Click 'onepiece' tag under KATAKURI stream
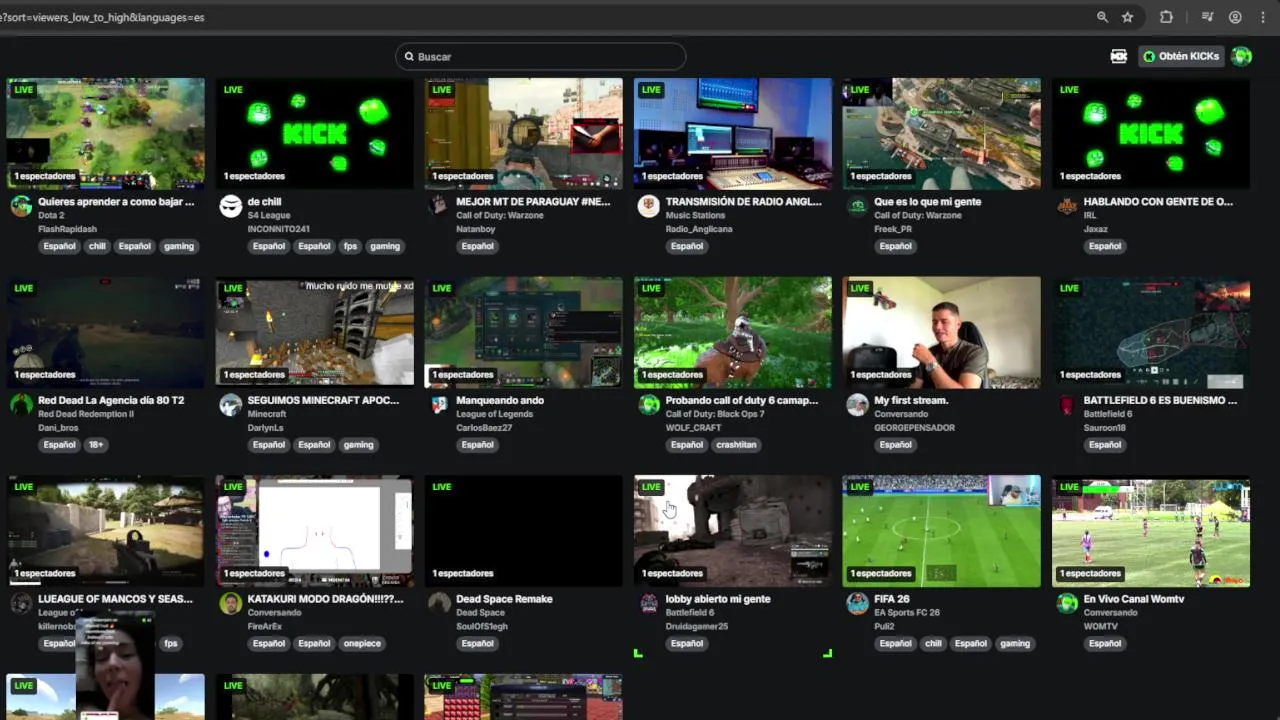Screen dimensions: 1280x720 coord(362,643)
